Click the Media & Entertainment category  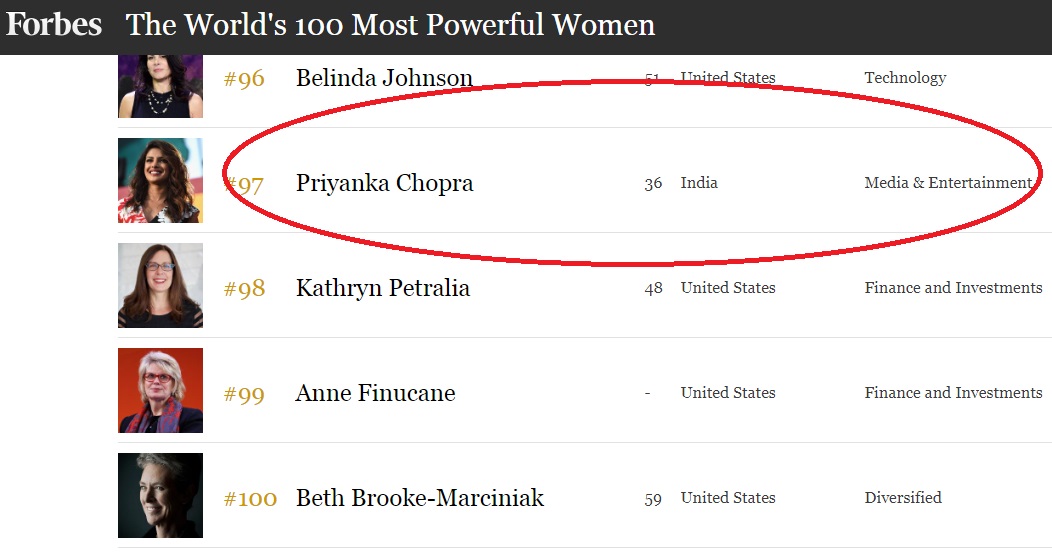click(x=948, y=183)
